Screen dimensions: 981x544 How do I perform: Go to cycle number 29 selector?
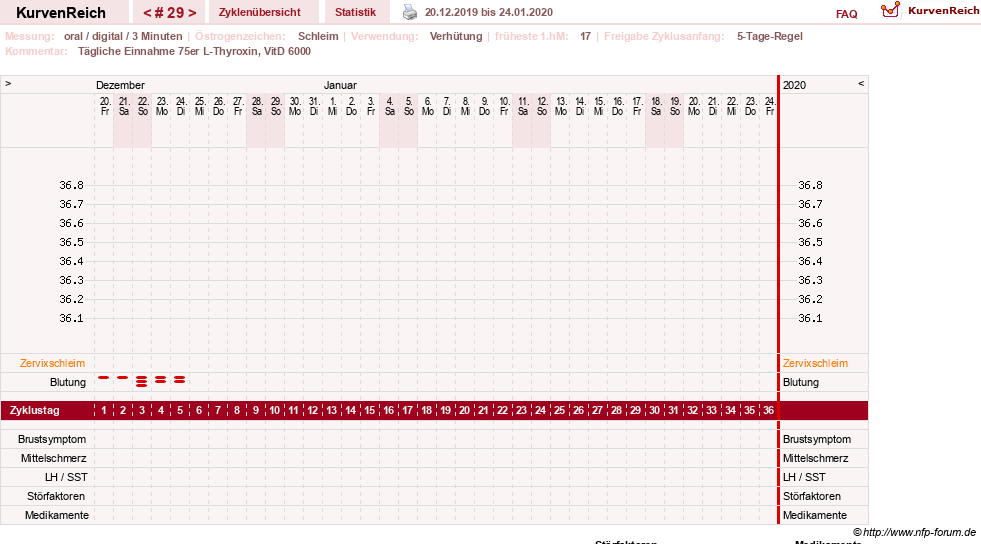[x=170, y=13]
